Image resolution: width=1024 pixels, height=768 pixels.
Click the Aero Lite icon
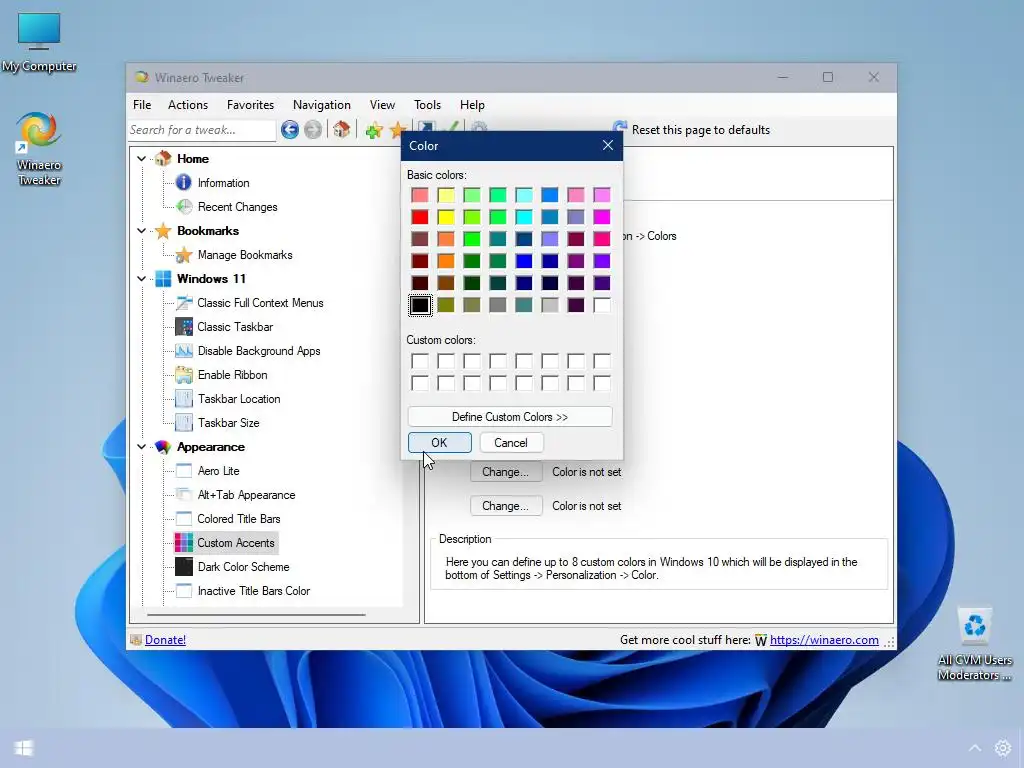pos(184,471)
